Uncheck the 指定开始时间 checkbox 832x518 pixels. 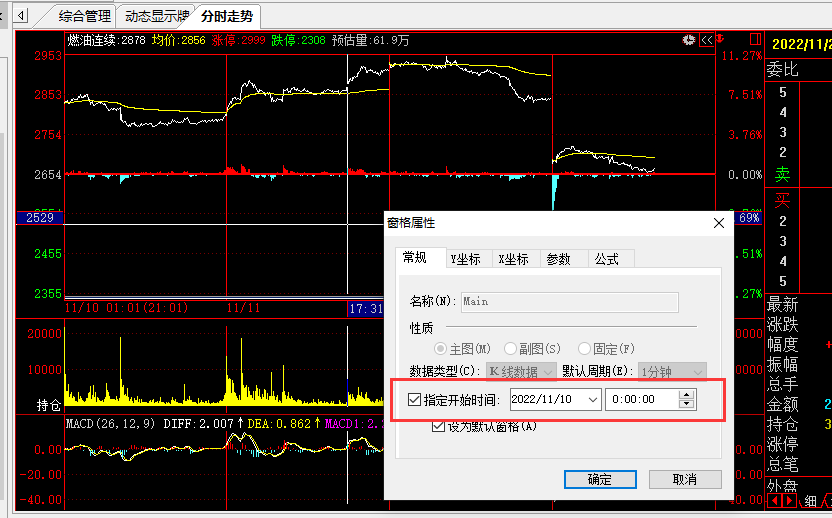click(x=415, y=399)
